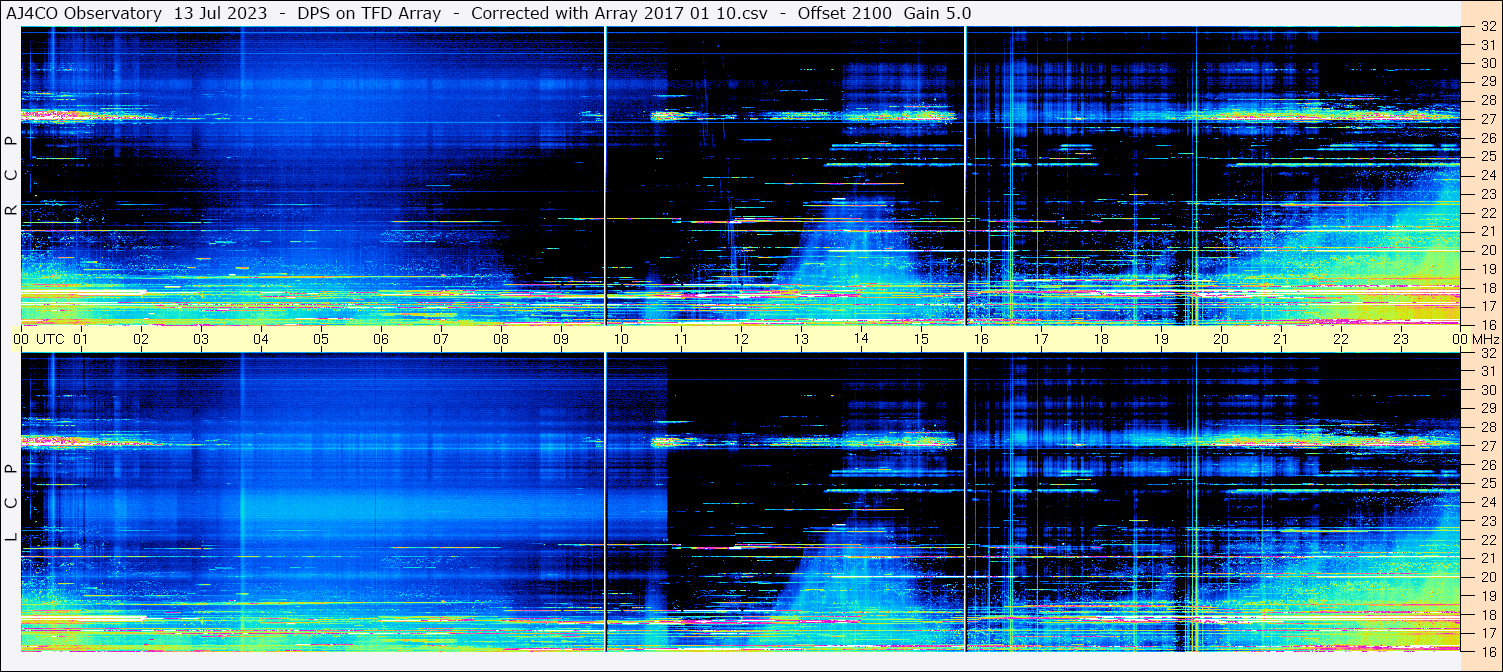Viewport: 1503px width, 672px height.
Task: Select hour "13" on the UTC time axis
Action: click(801, 339)
